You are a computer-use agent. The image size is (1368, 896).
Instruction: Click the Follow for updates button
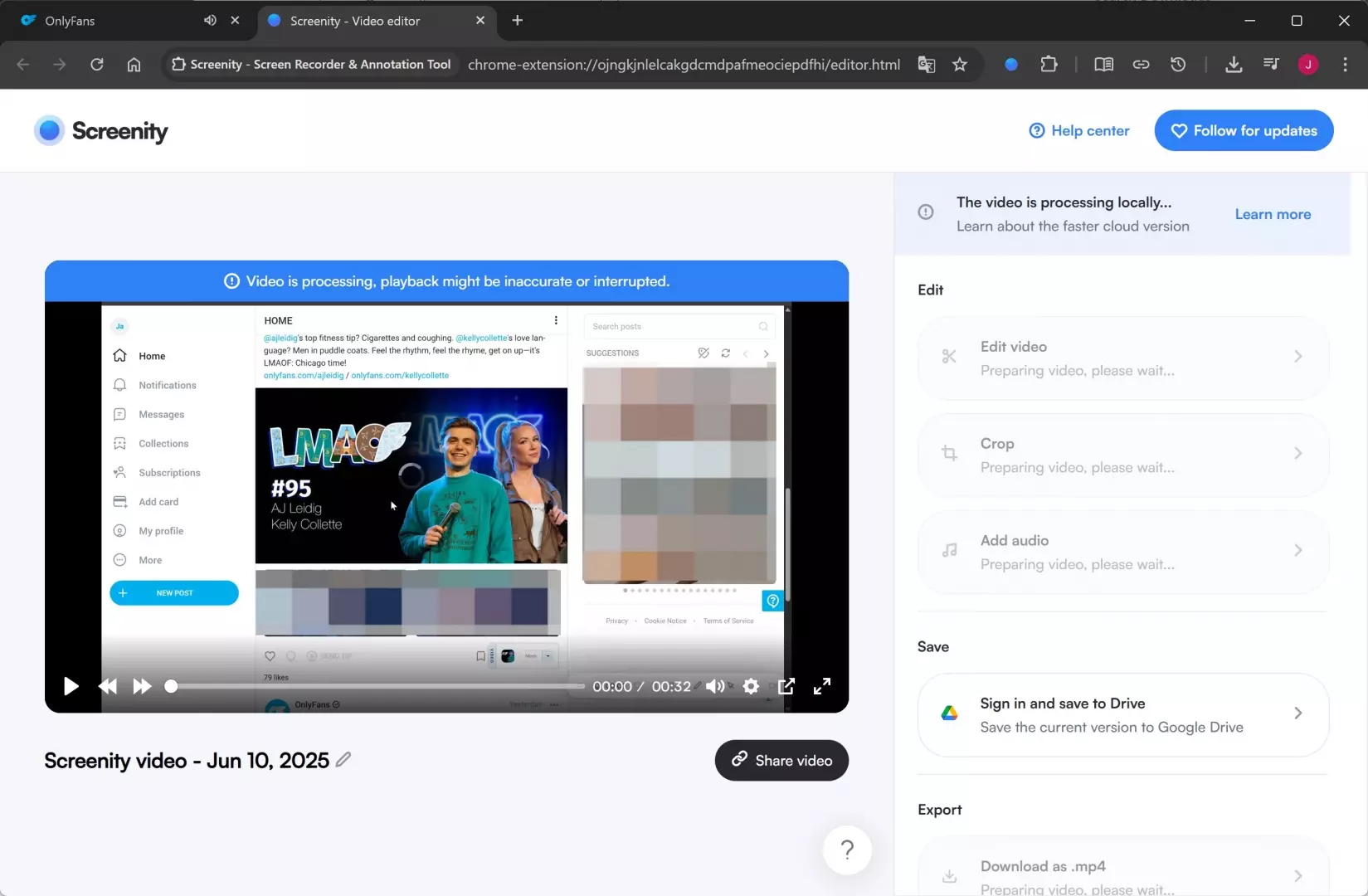pos(1244,130)
